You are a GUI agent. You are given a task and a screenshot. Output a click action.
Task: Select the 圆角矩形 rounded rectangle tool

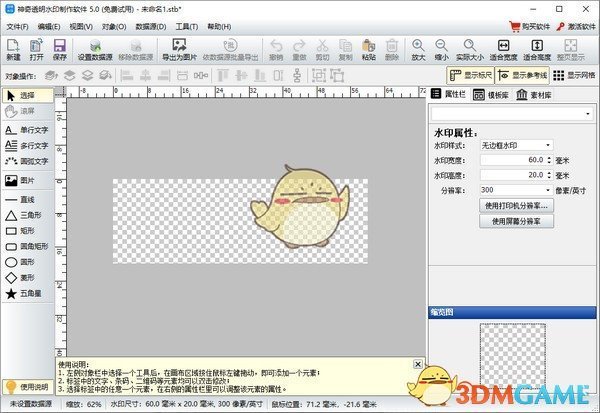(27, 246)
